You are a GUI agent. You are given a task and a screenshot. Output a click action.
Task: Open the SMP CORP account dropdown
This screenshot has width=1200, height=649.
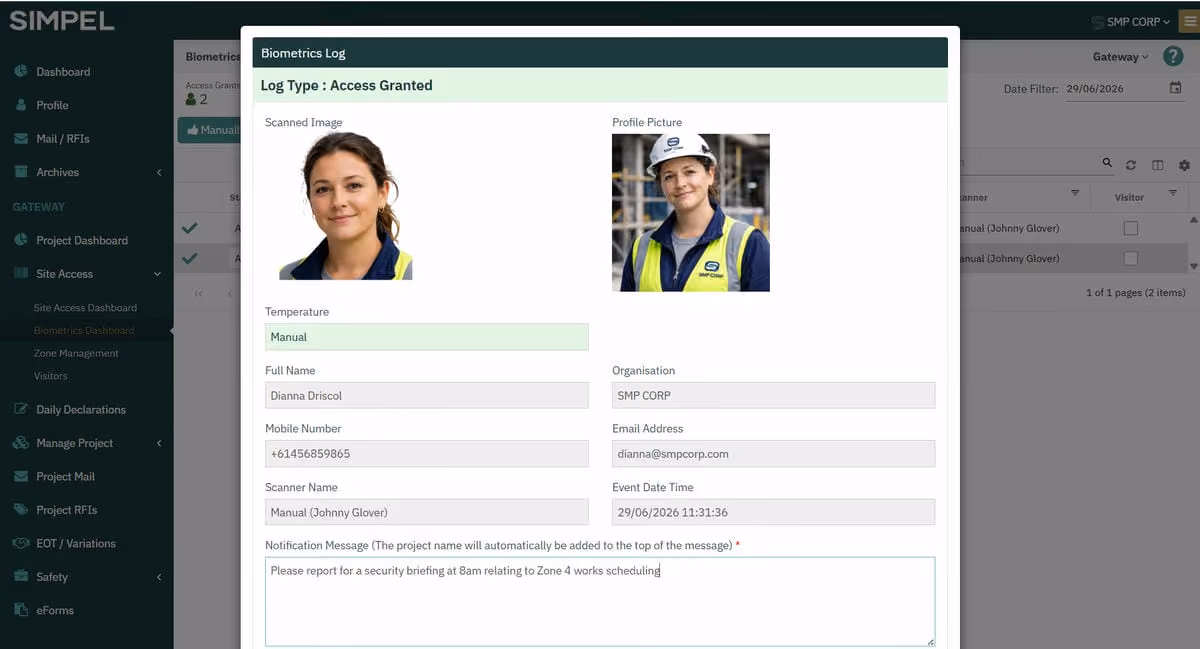coord(1131,21)
